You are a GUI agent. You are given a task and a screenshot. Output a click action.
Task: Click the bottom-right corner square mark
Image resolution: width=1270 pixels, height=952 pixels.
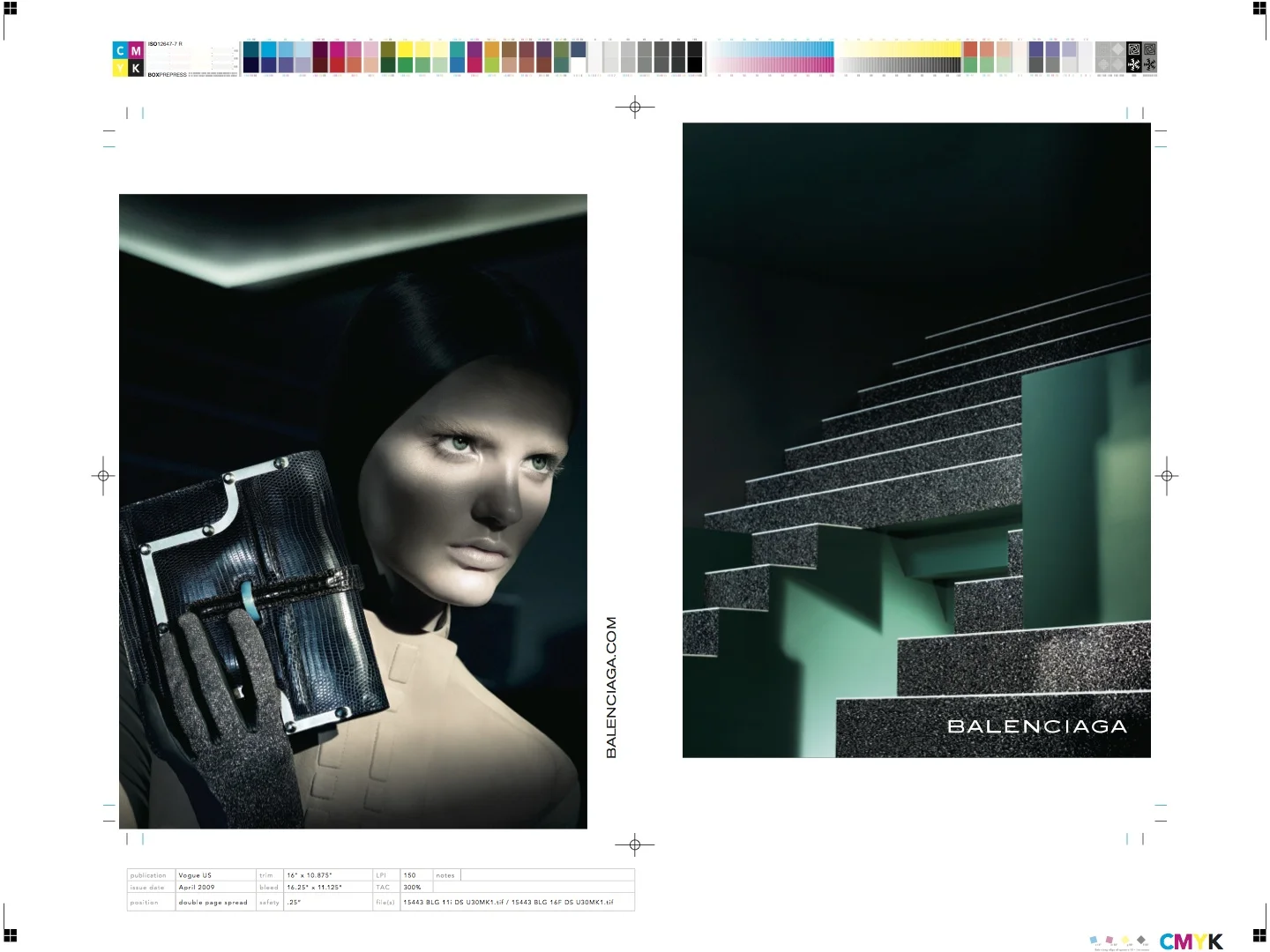1259,935
